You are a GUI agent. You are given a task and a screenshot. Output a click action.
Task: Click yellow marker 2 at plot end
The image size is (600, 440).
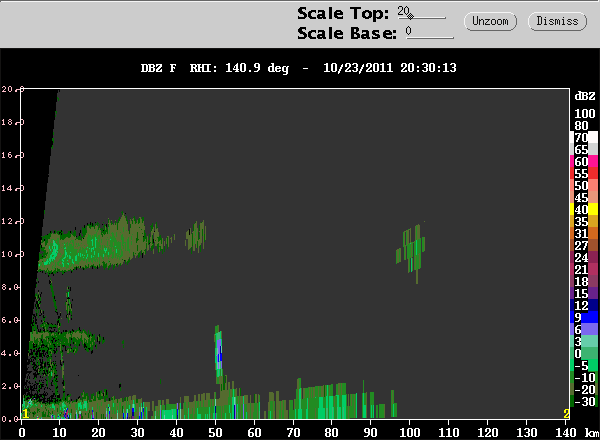click(566, 414)
